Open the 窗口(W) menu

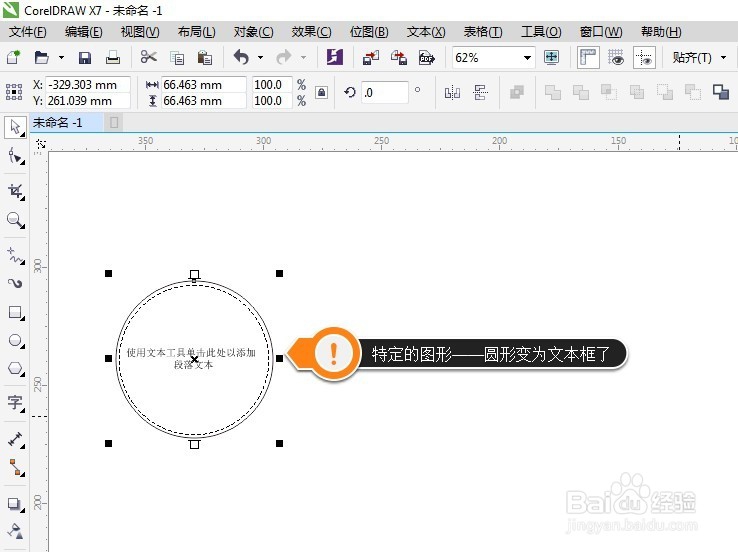coord(601,32)
